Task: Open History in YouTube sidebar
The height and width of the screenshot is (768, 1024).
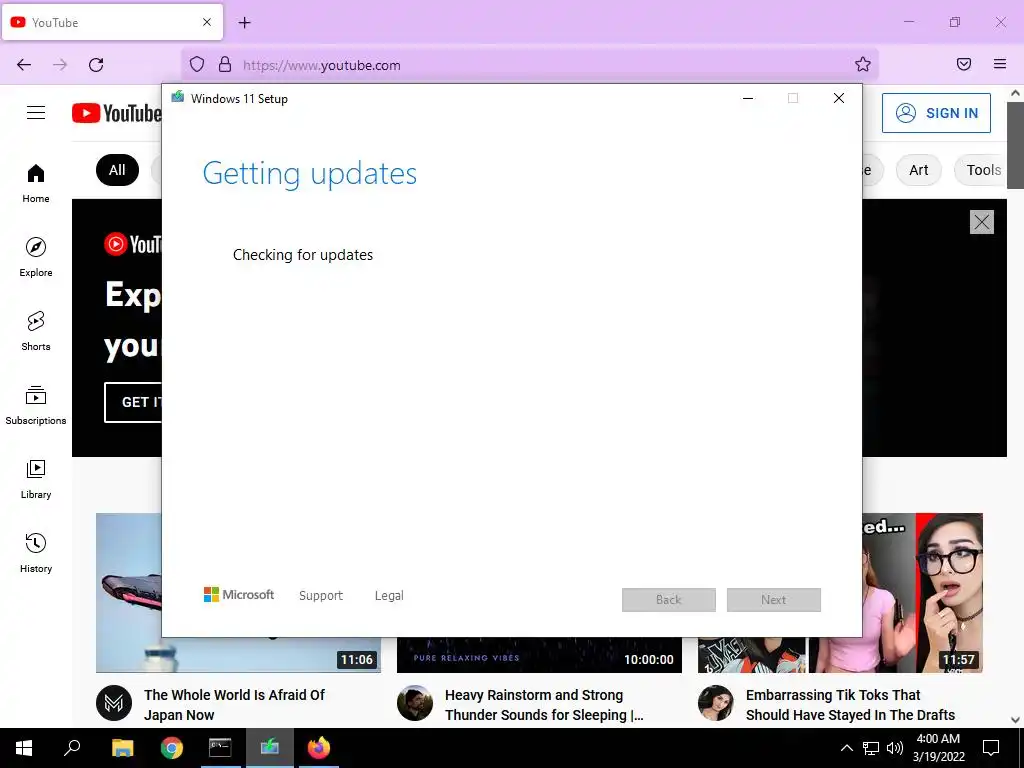Action: [x=36, y=553]
